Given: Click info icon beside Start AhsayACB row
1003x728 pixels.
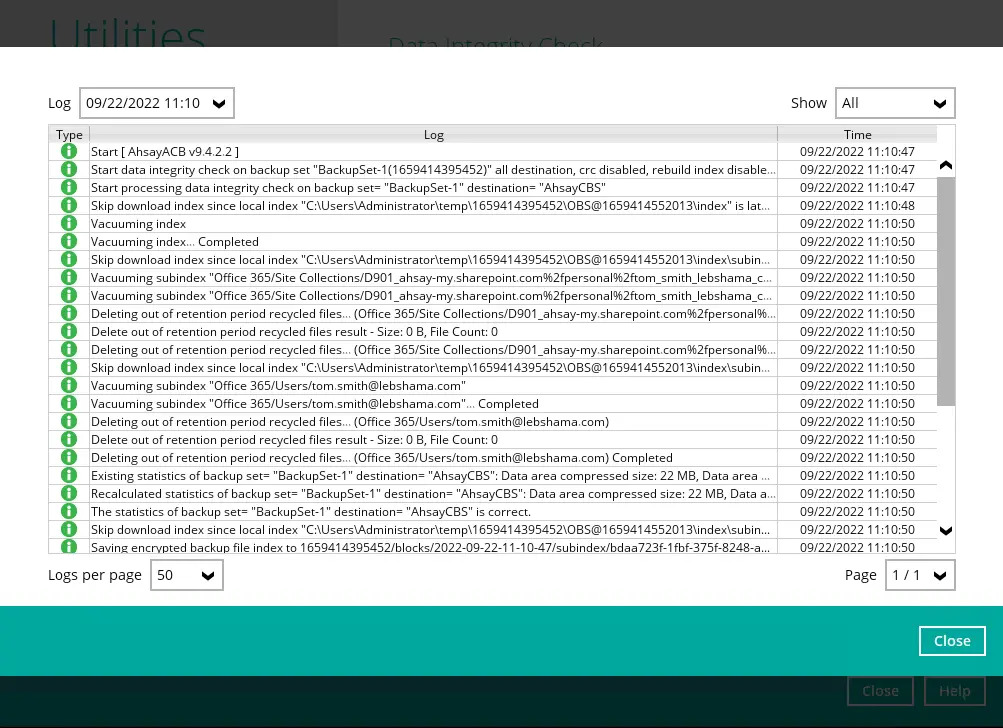Looking at the screenshot, I should pos(69,152).
